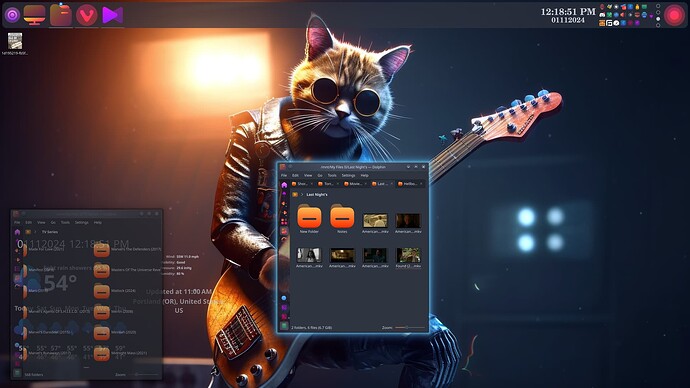Viewport: 690px width, 388px height.
Task: Open File menu in TV Series window
Action: pyautogui.click(x=17, y=222)
